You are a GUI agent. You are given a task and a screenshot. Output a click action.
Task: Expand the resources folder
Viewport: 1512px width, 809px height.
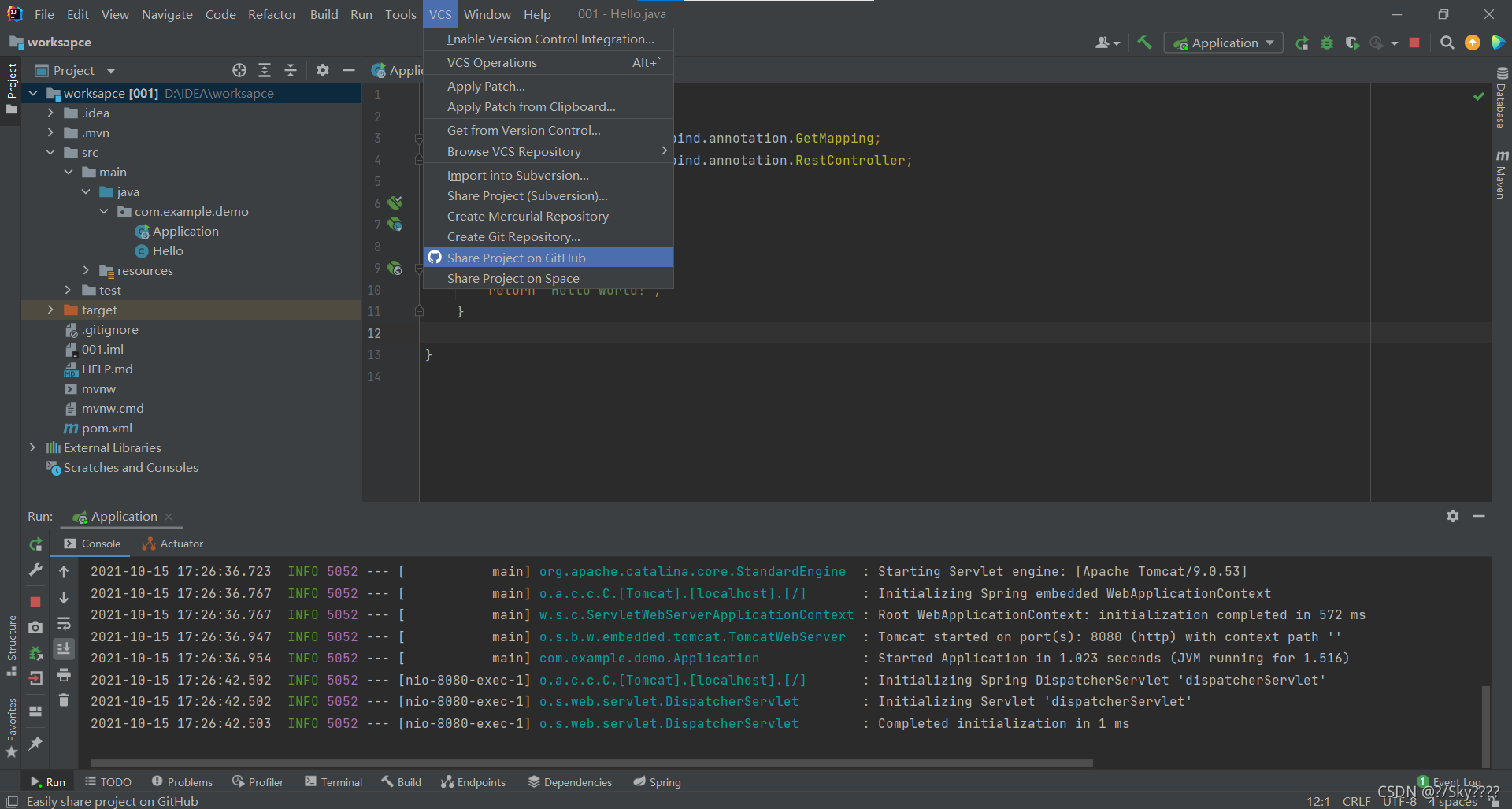86,270
